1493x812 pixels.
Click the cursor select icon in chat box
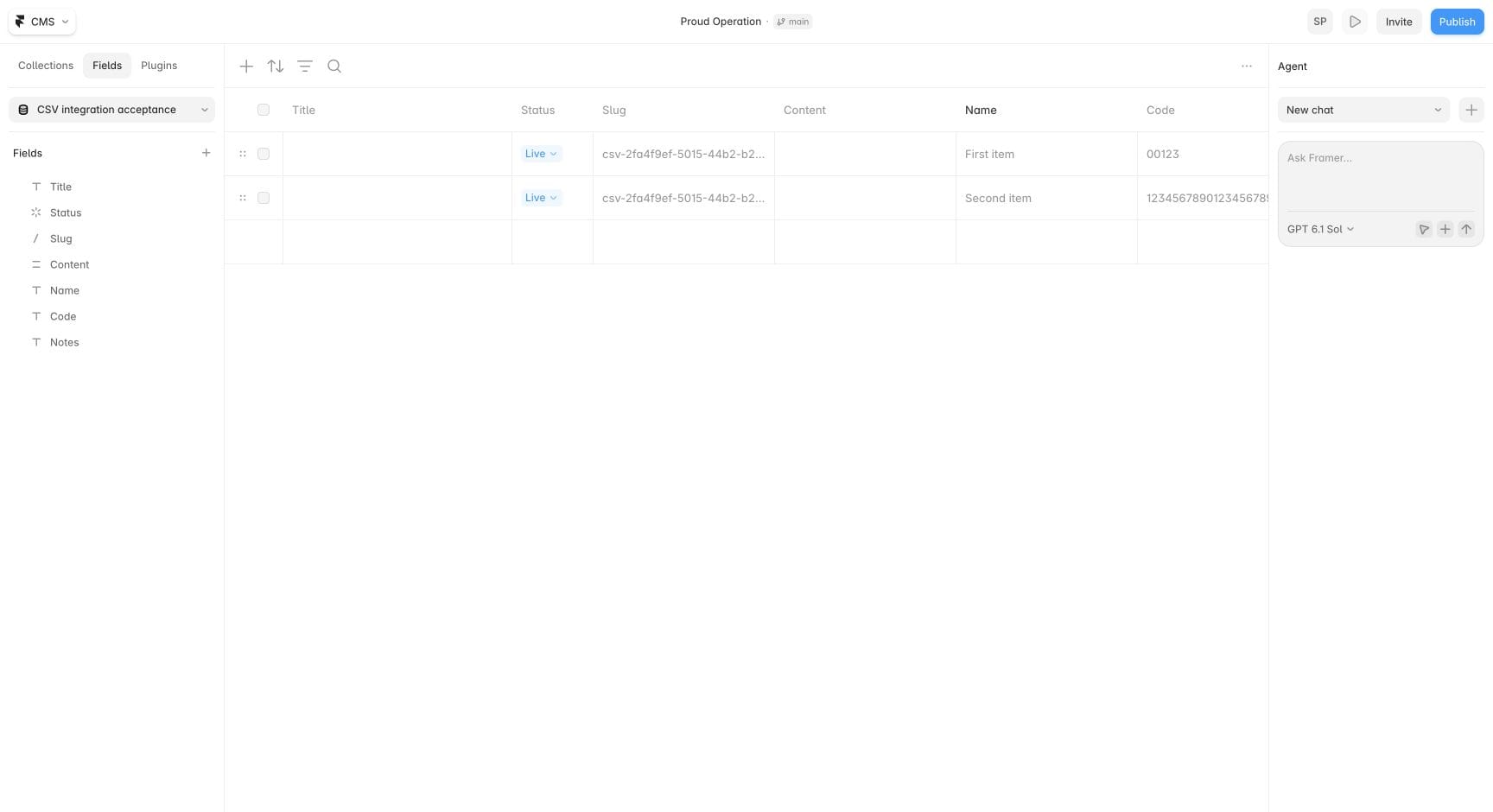[x=1424, y=229]
